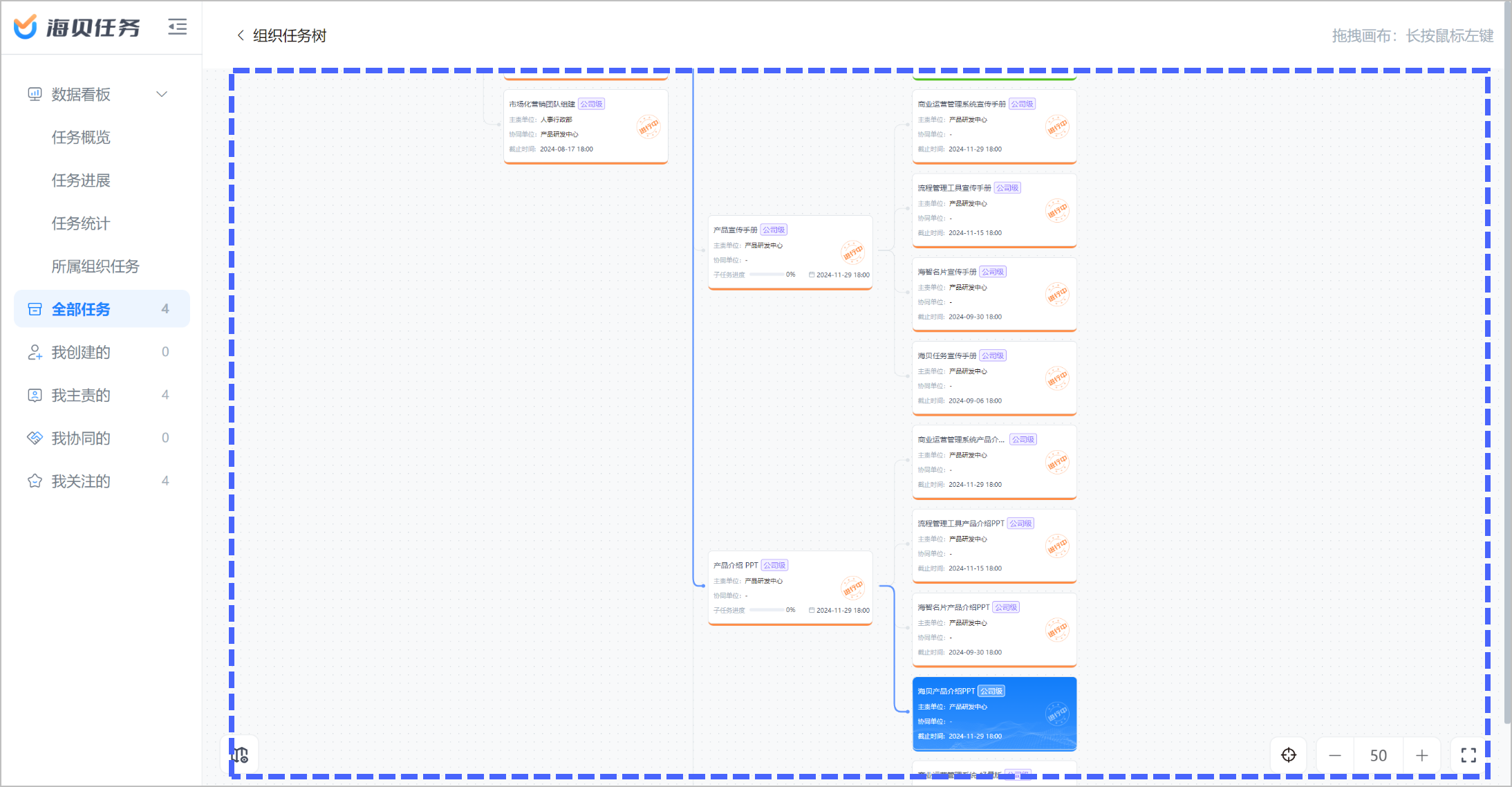Image resolution: width=1512 pixels, height=787 pixels.
Task: Click the count 0 beside 我创建的
Action: point(165,352)
